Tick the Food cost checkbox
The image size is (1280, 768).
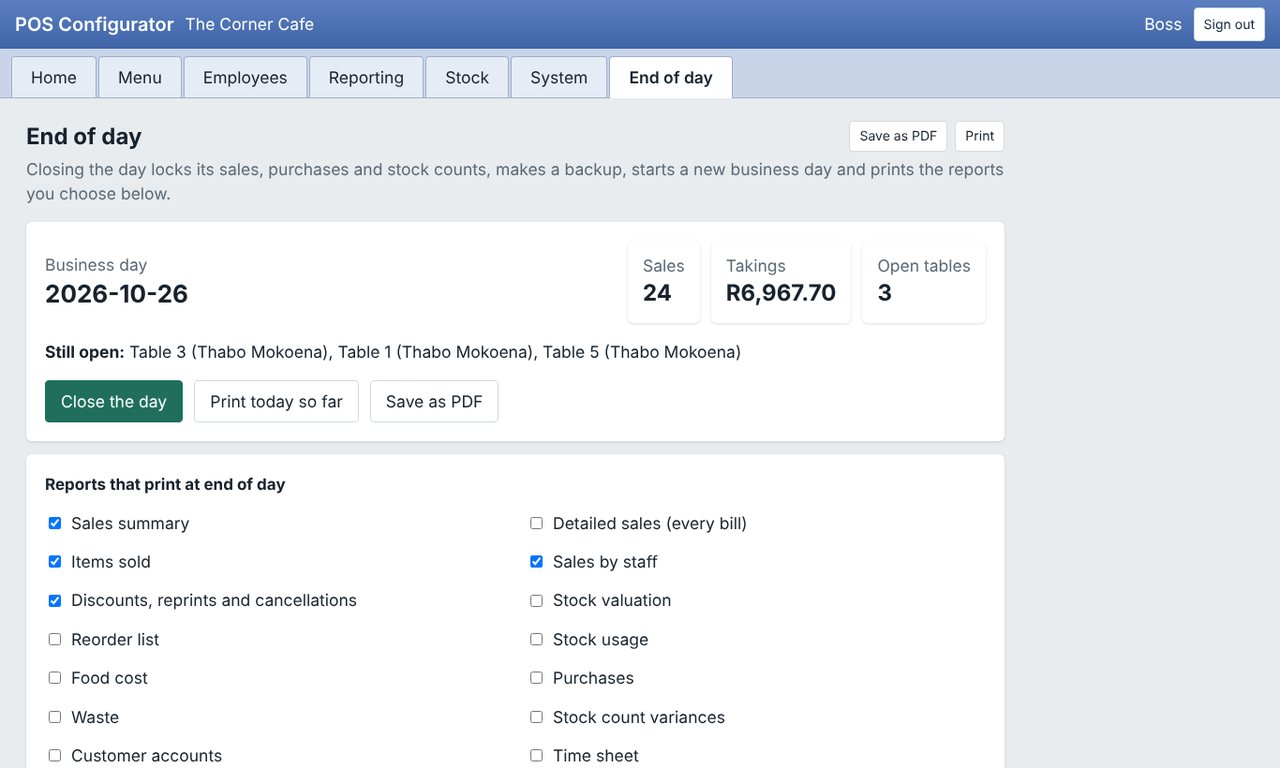tap(55, 678)
